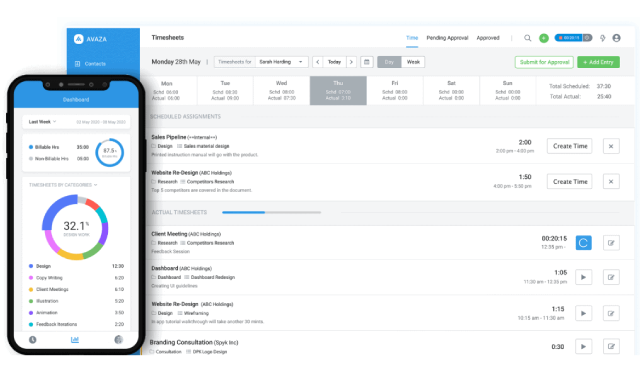Edit the Client Meeting timesheet entry
Image resolution: width=640 pixels, height=370 pixels.
pos(611,243)
